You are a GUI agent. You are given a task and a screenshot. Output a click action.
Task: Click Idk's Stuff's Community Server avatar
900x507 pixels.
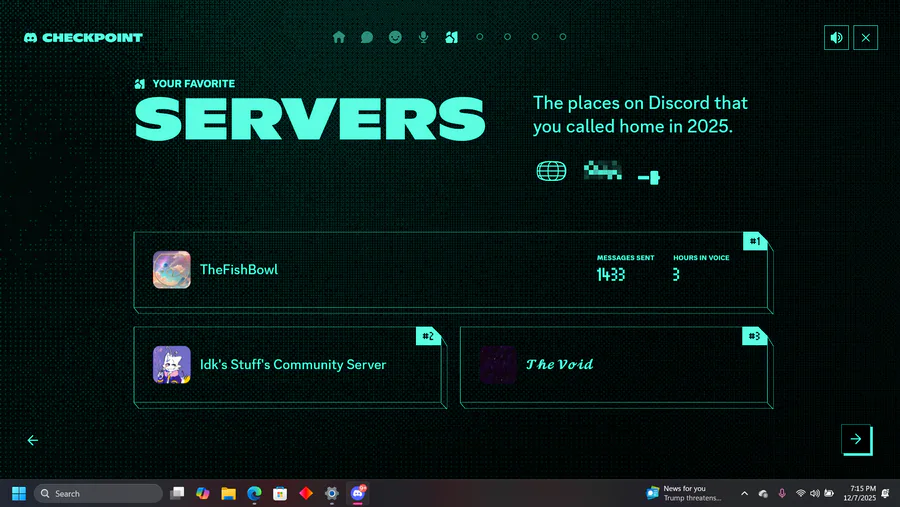pos(172,365)
